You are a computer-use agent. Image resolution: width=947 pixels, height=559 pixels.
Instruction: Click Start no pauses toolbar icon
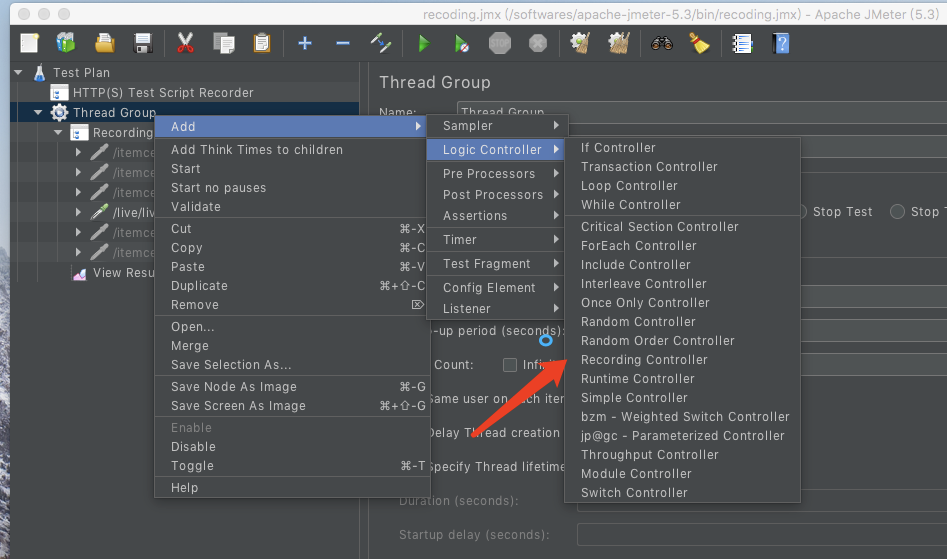tap(461, 43)
